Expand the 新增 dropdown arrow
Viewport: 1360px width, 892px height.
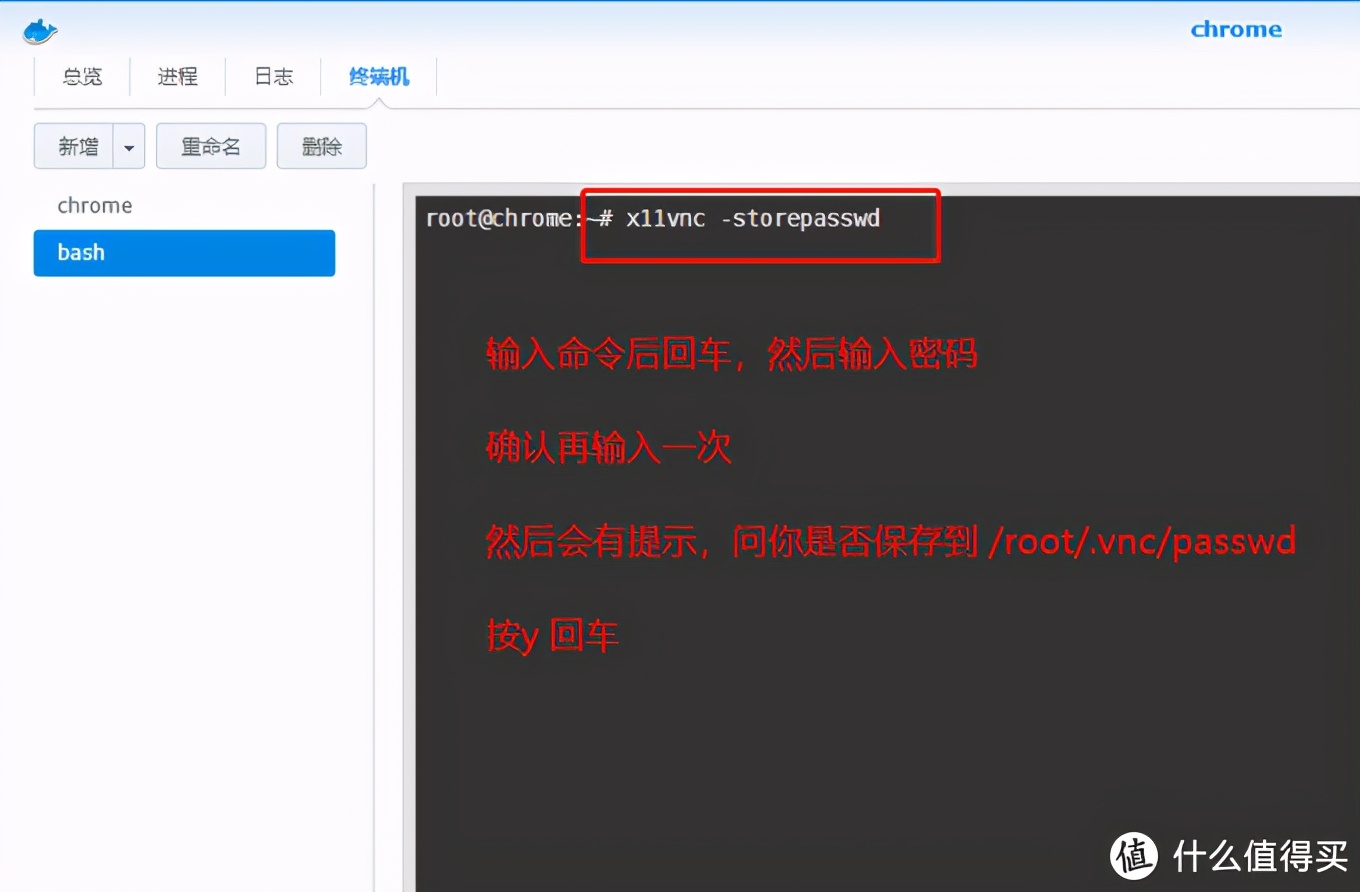129,147
